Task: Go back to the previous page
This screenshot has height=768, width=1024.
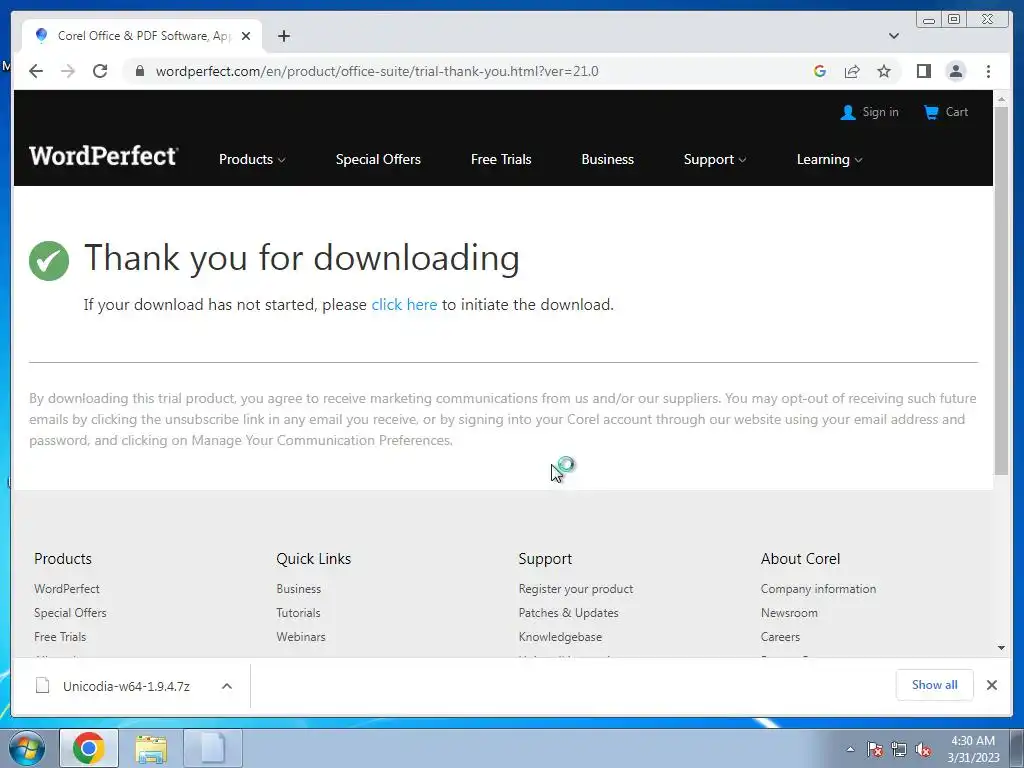Action: 36,71
